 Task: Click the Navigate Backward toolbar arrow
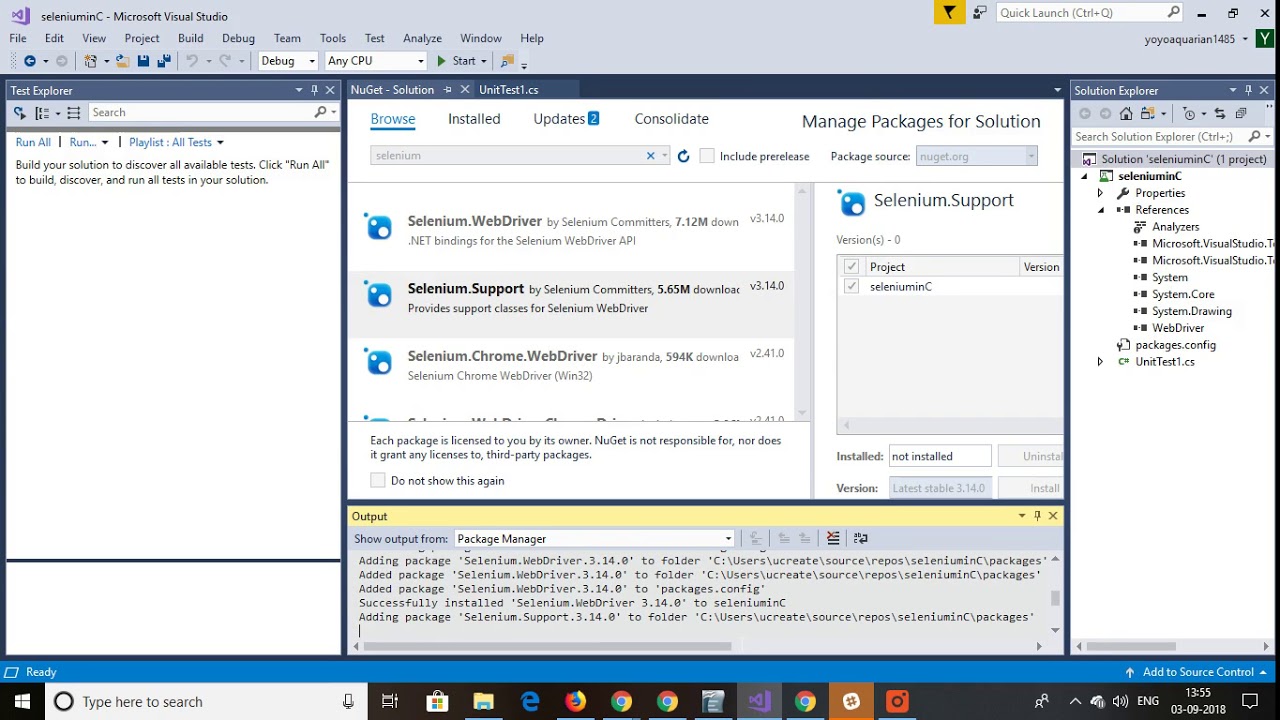[29, 61]
